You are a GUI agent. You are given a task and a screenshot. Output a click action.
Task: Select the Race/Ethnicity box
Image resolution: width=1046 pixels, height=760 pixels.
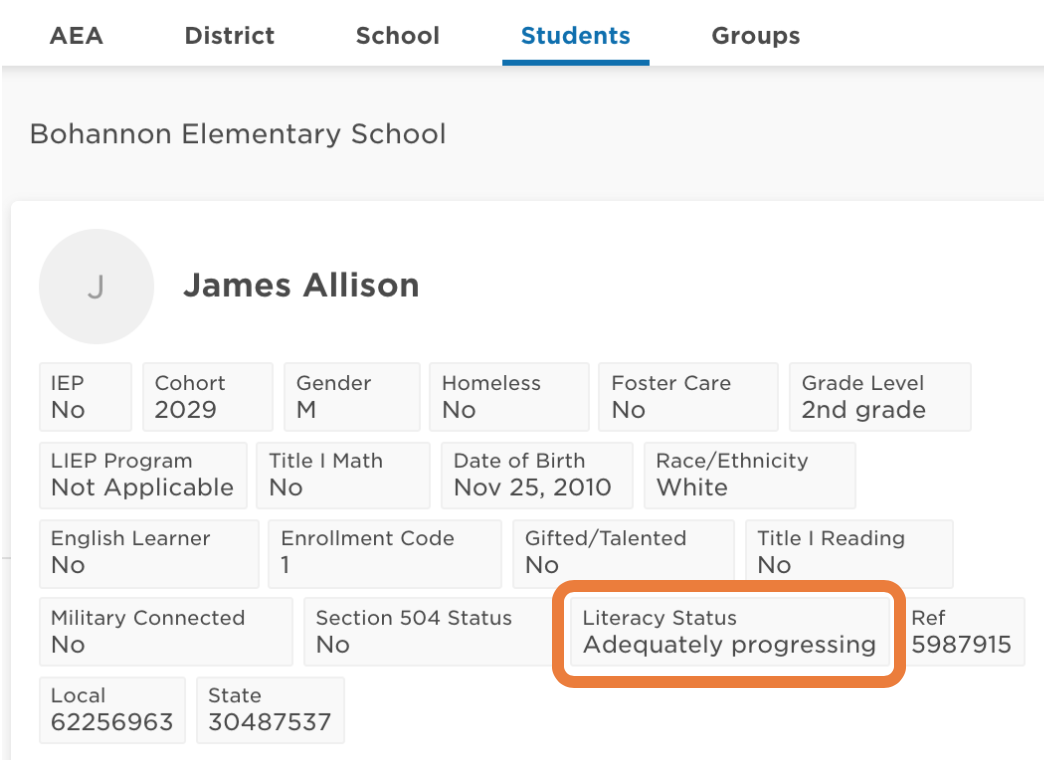pyautogui.click(x=749, y=475)
